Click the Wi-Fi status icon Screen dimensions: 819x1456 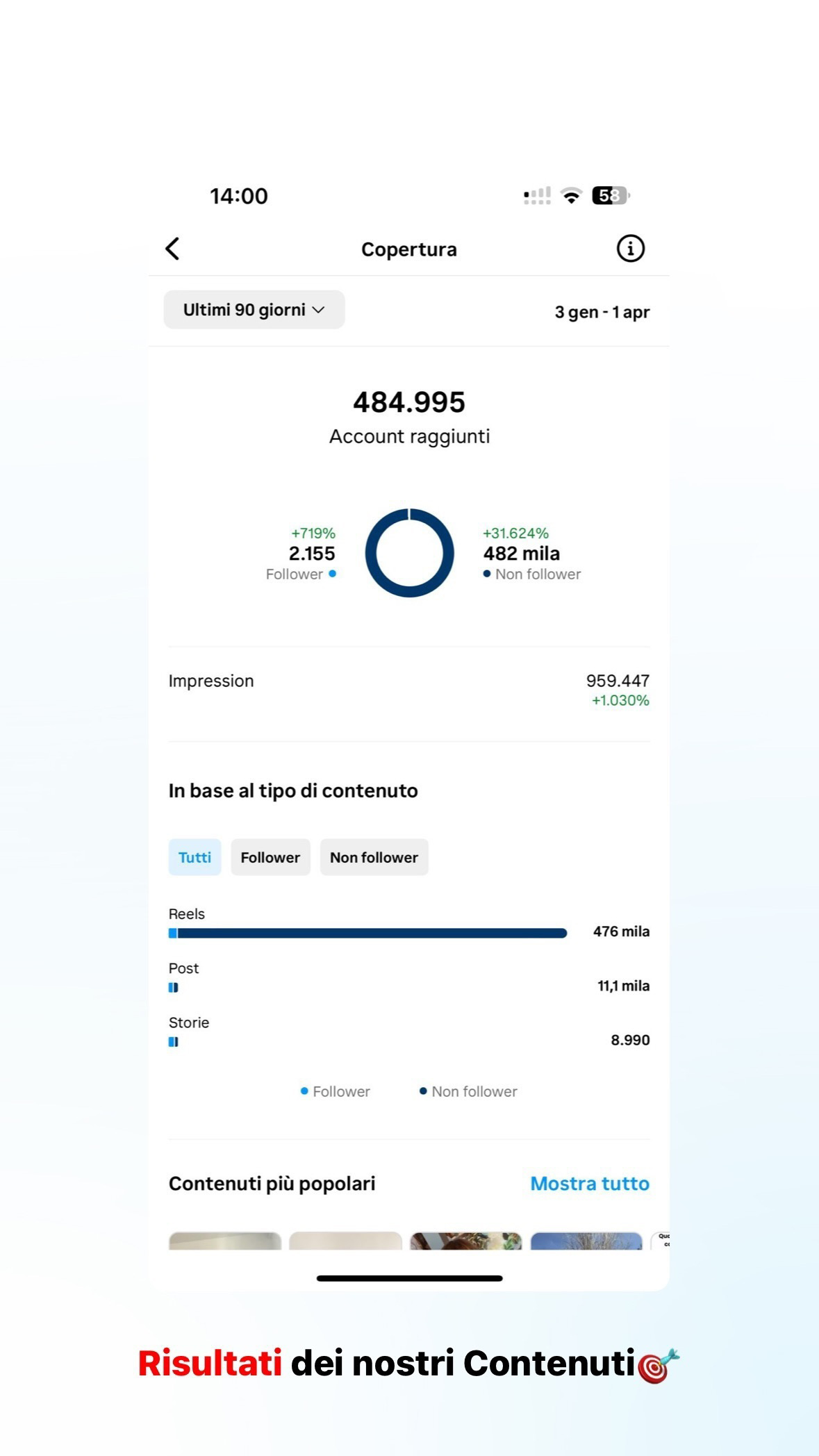click(571, 196)
